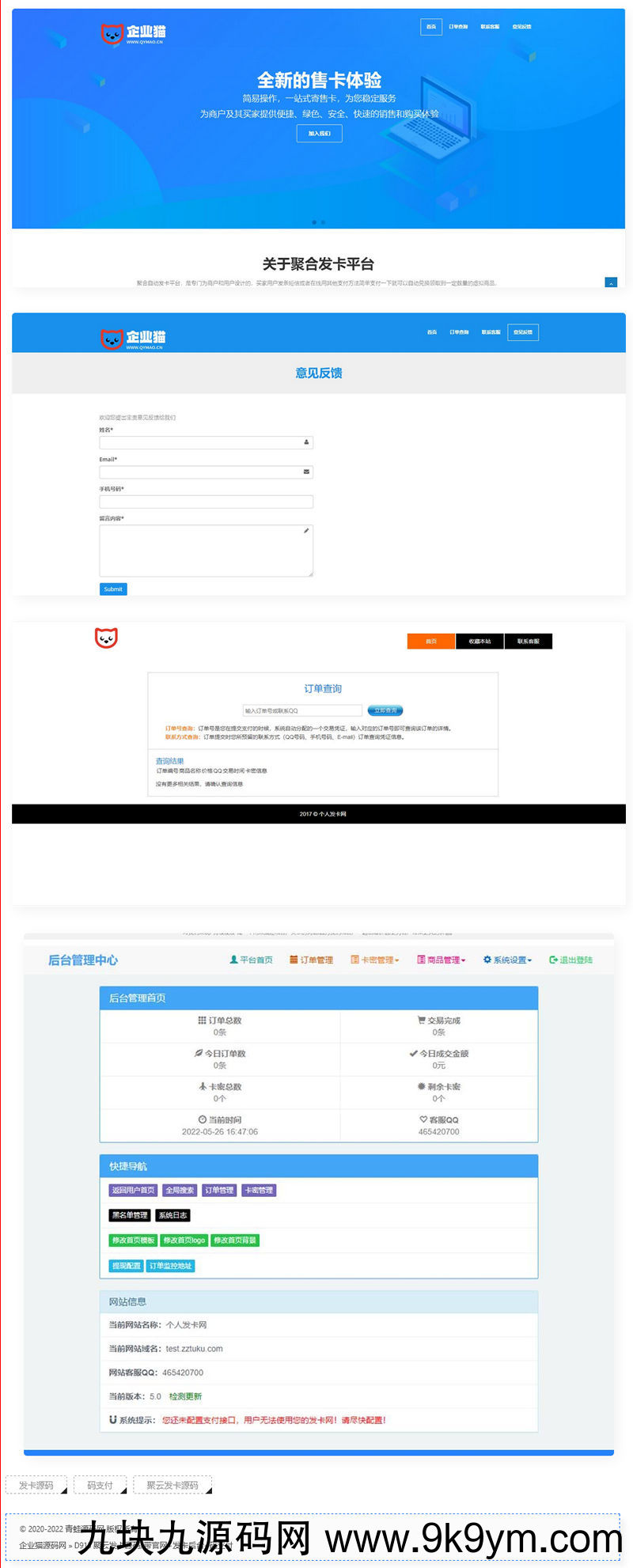
Task: Click the envelope icon in the Email field
Action: pyautogui.click(x=306, y=472)
